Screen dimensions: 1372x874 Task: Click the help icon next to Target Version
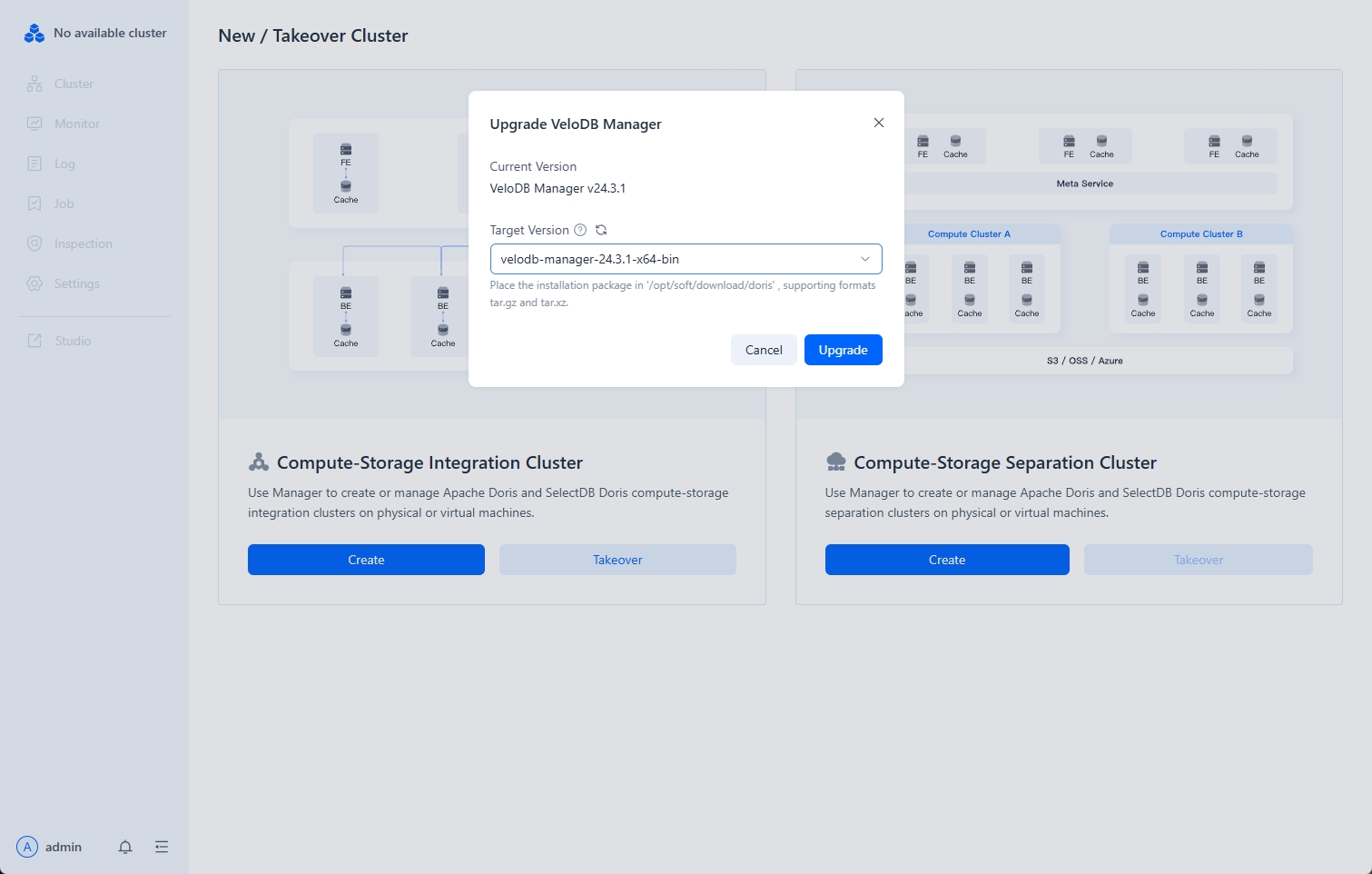point(580,230)
